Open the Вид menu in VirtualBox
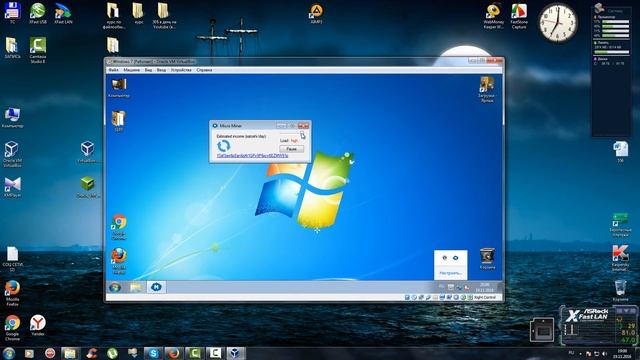 (148, 70)
